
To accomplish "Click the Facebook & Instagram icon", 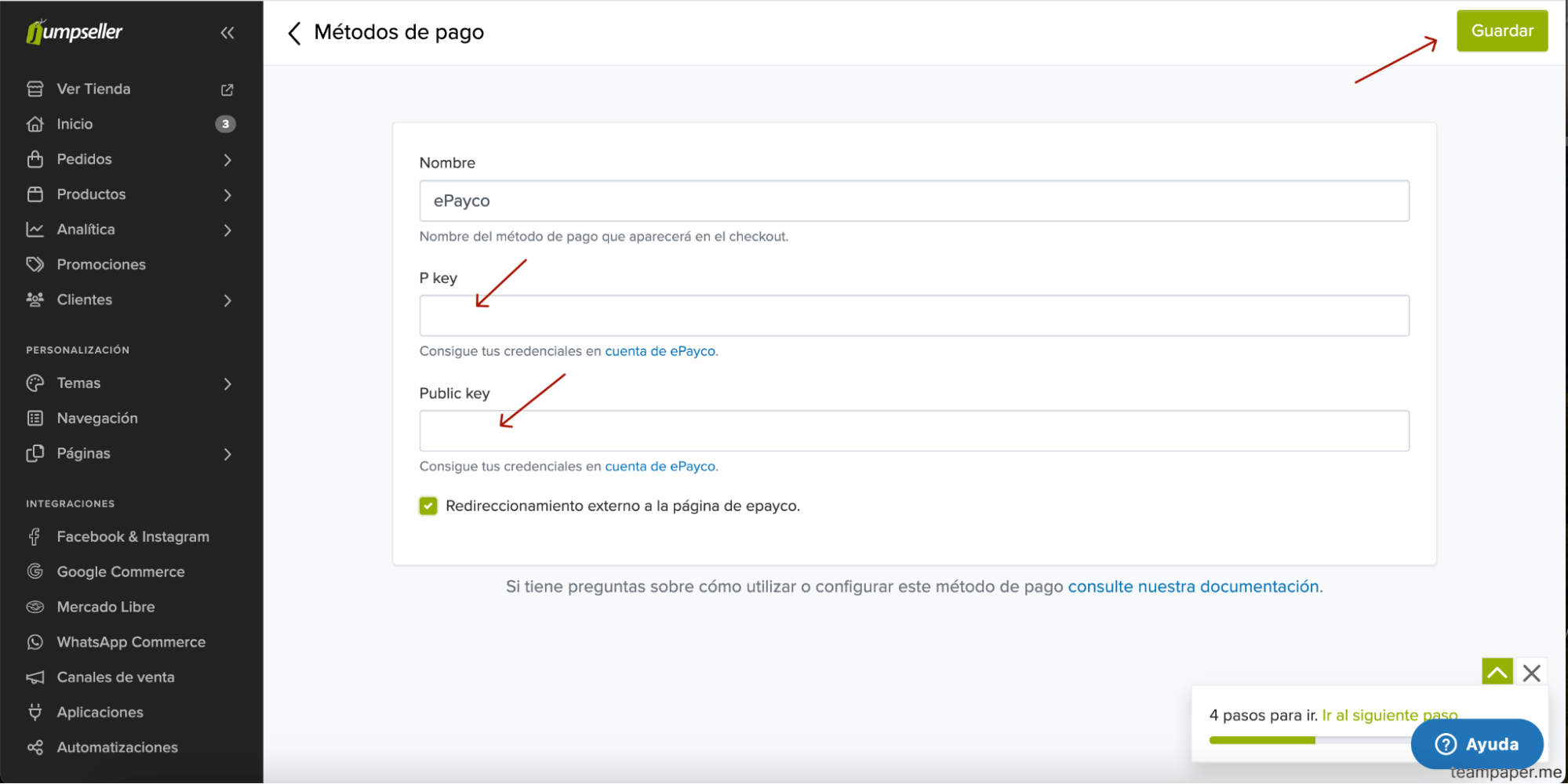I will click(x=35, y=537).
